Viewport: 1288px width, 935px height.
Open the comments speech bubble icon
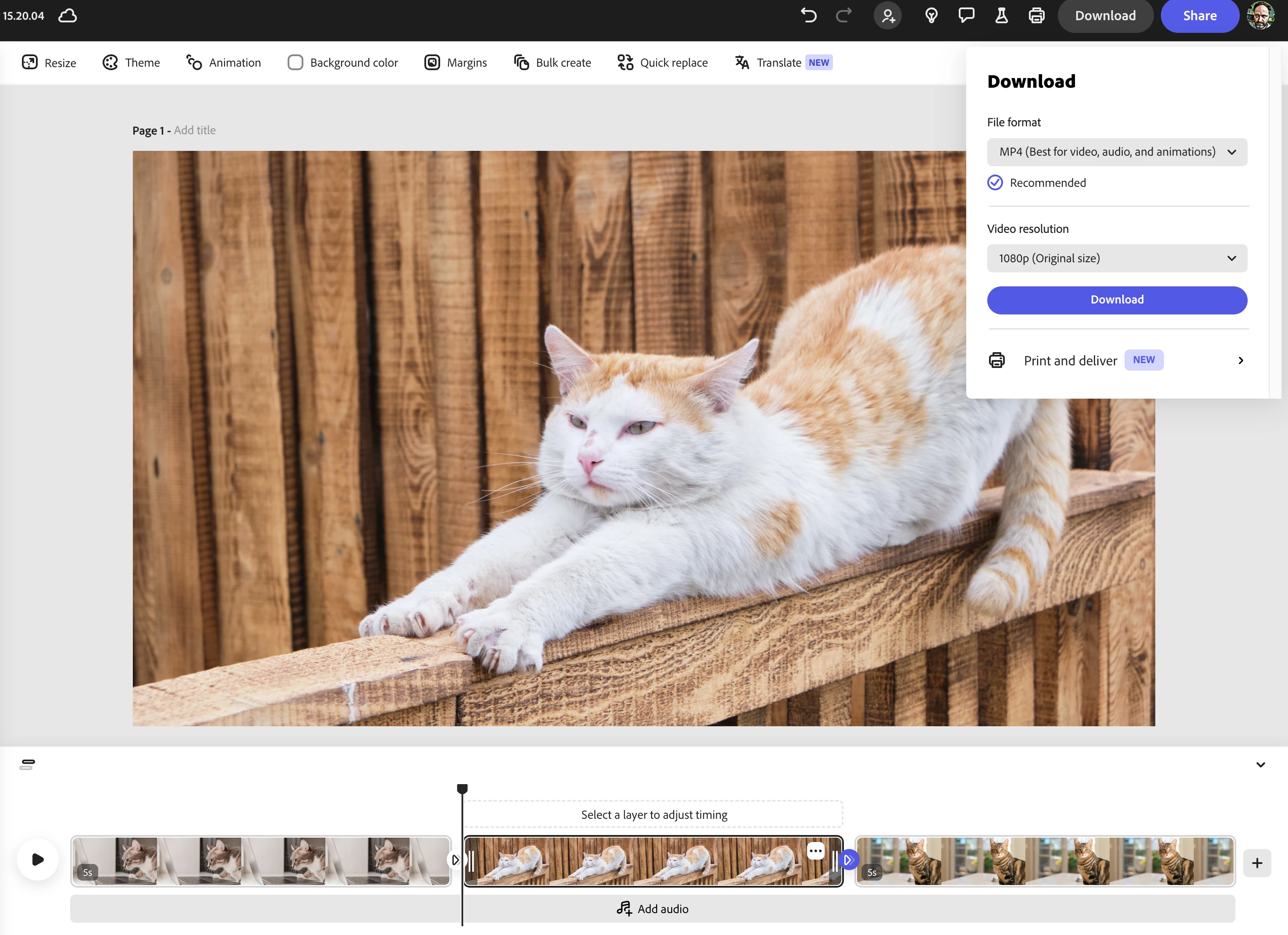pos(966,15)
